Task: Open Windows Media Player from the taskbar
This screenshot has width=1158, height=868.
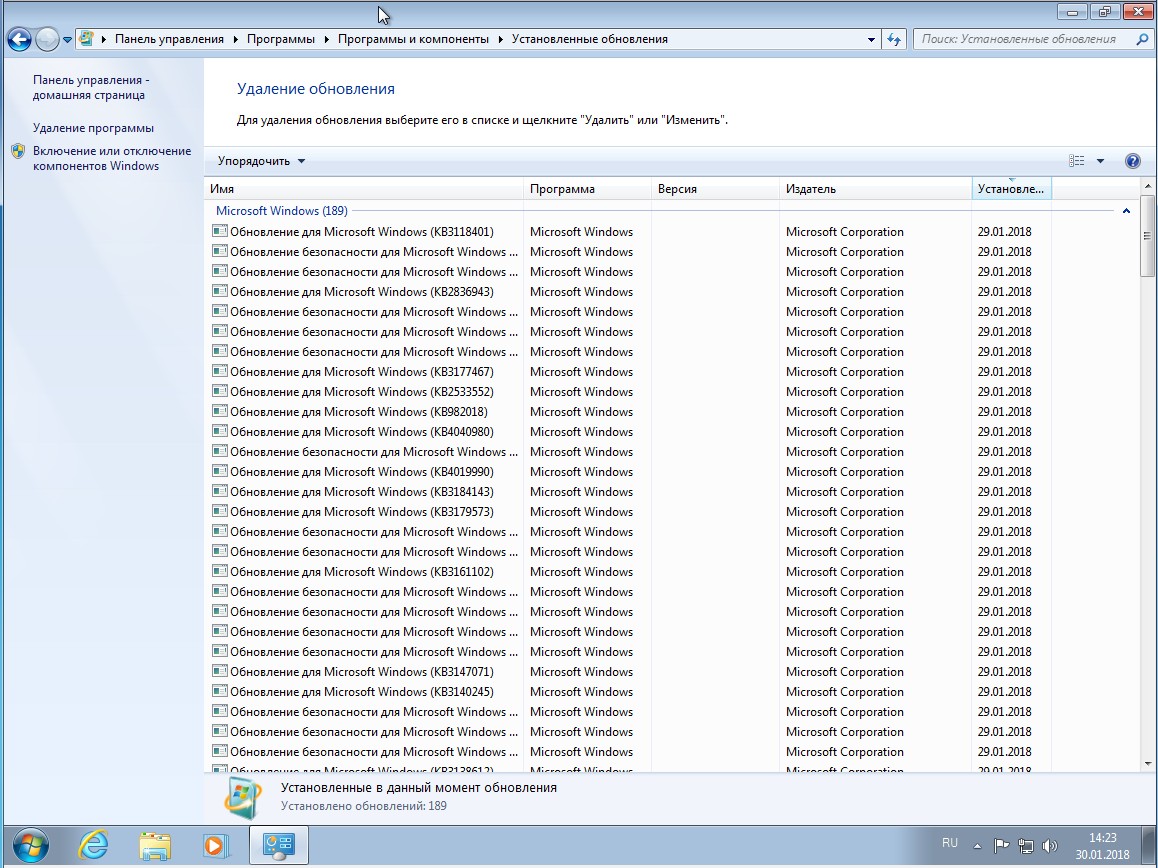Action: pyautogui.click(x=216, y=845)
